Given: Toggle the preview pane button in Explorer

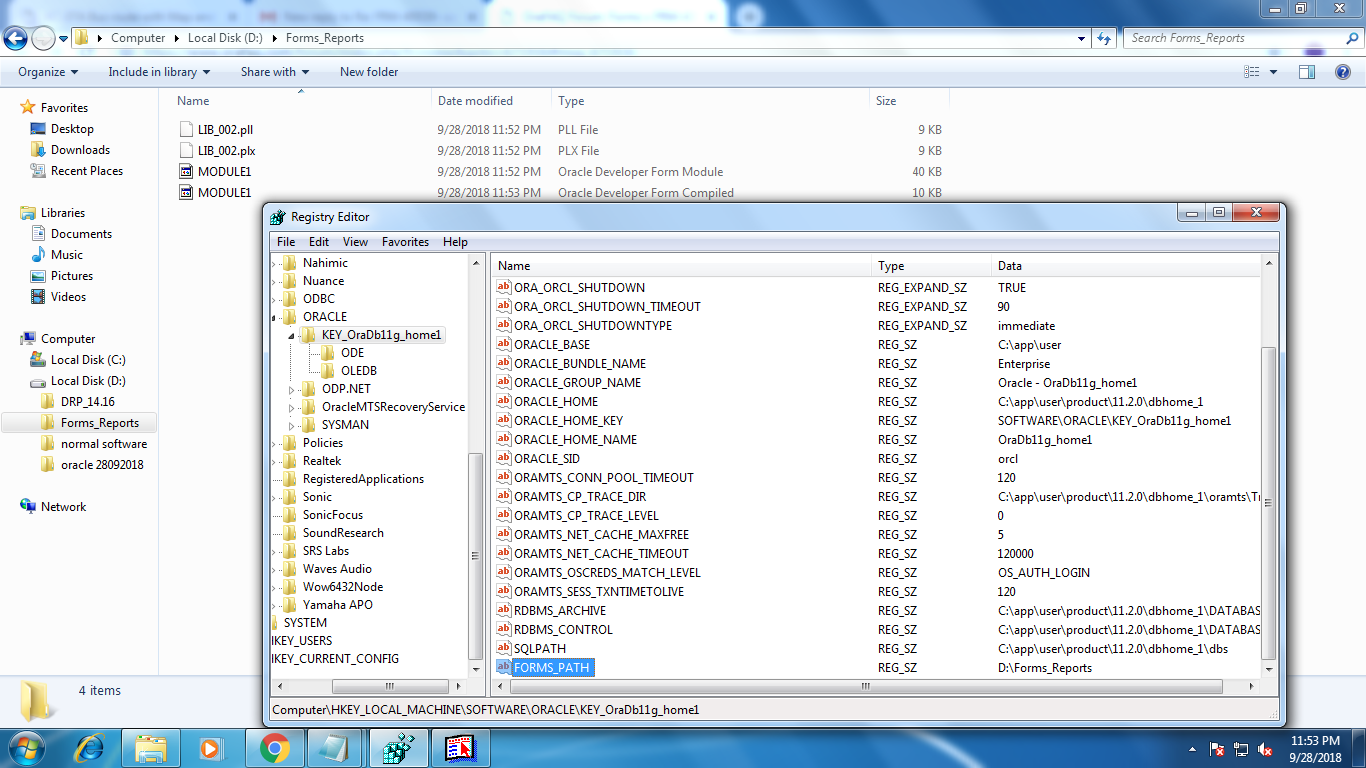Looking at the screenshot, I should tap(1306, 72).
